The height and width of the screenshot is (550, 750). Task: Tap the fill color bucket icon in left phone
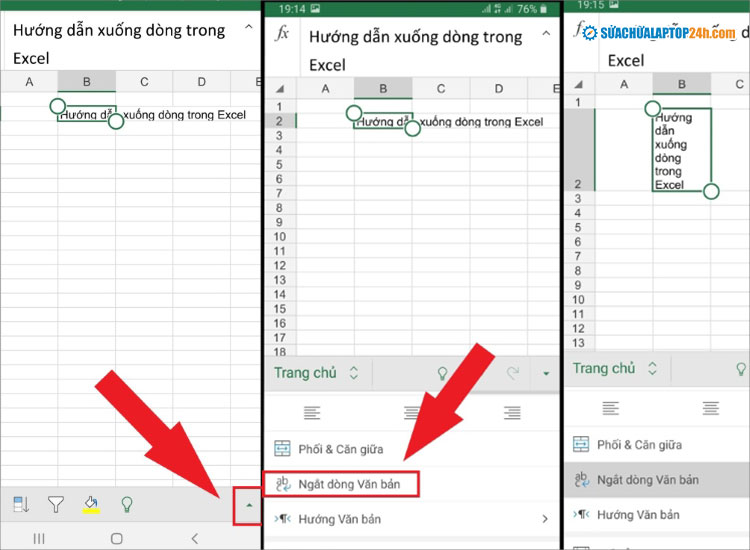tap(91, 504)
